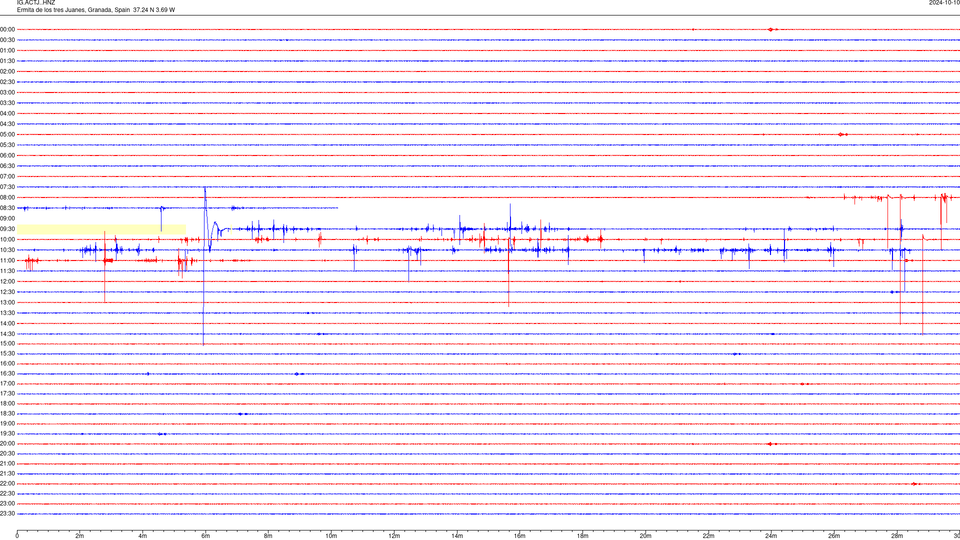
Task: Select the 14:00 time row label
Action: click(x=7, y=323)
